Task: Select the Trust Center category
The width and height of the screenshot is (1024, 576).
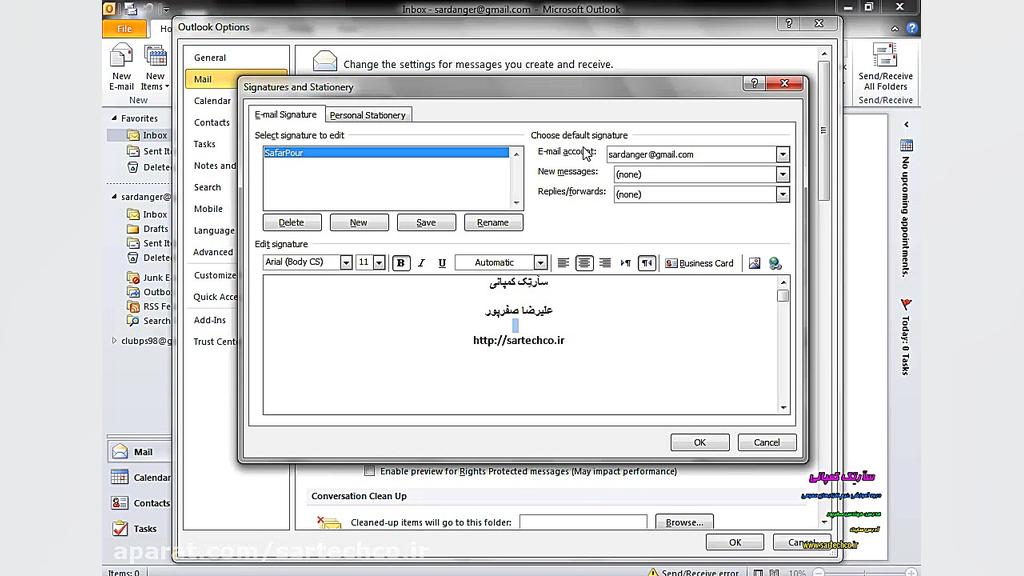Action: 215,341
